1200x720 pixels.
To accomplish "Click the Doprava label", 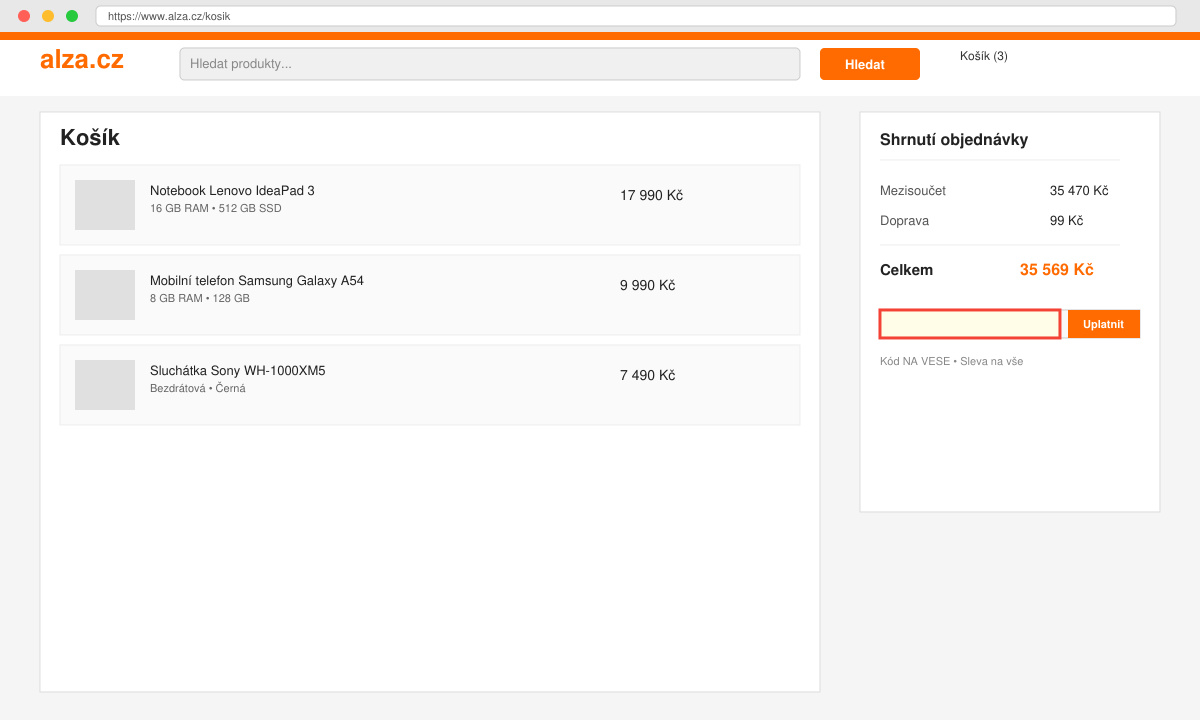I will coord(904,220).
